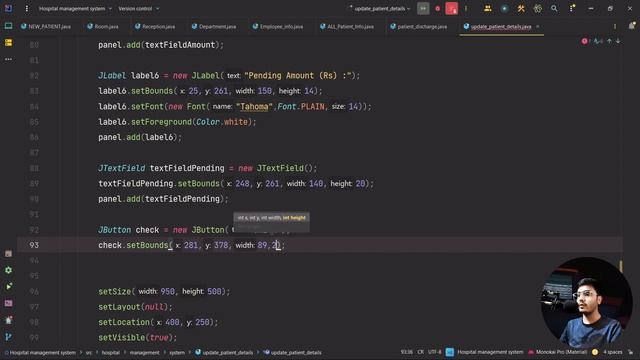The height and width of the screenshot is (360, 640).
Task: Expand Hospital management system project dropdown
Action: point(75,9)
